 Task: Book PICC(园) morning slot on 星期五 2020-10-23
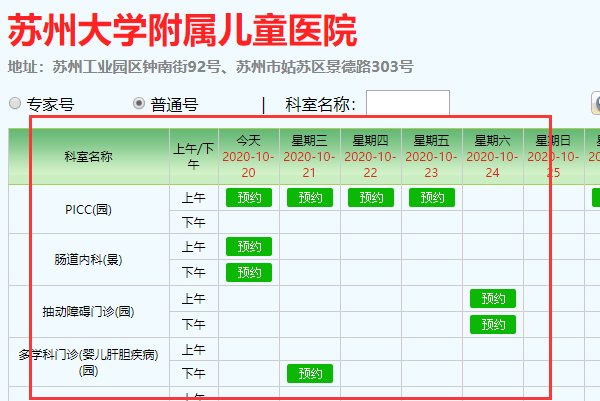point(432,197)
